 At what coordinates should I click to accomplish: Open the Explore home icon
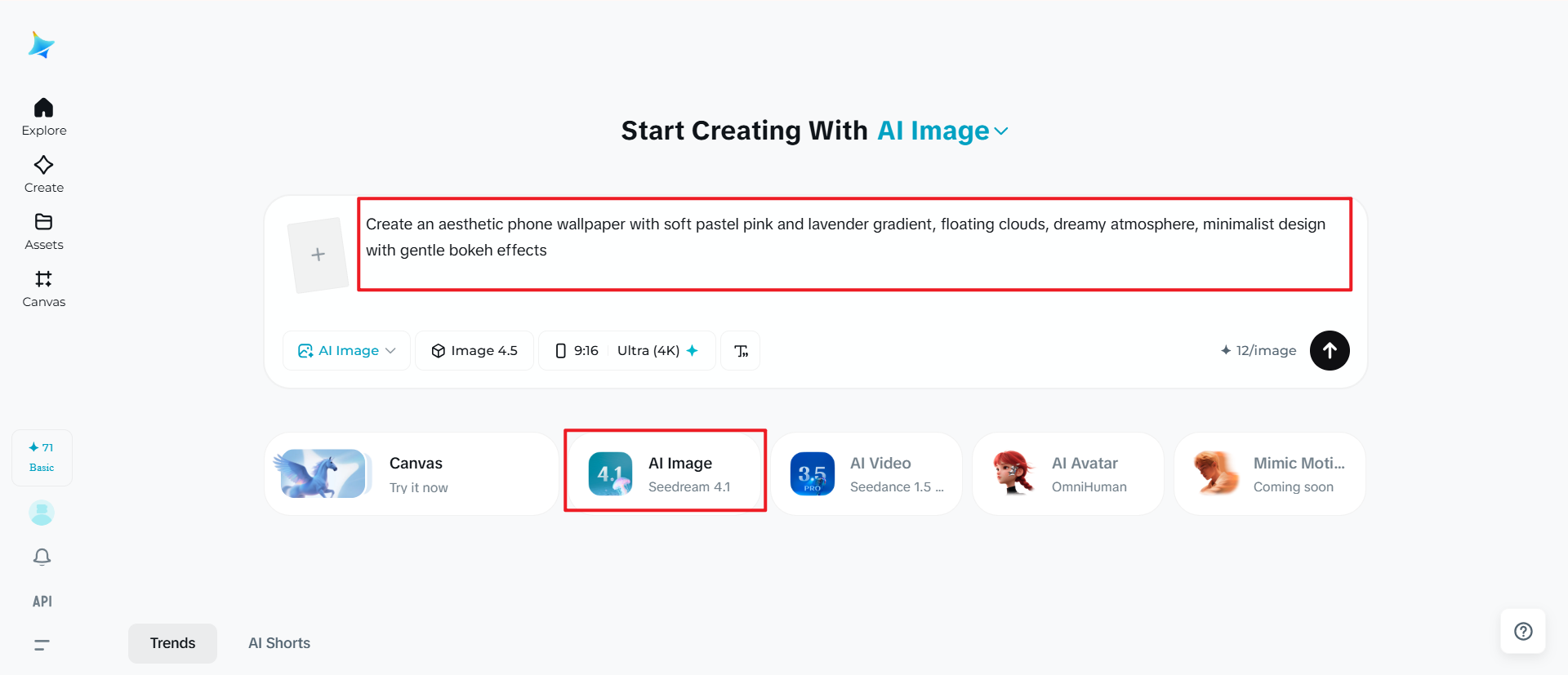43,109
